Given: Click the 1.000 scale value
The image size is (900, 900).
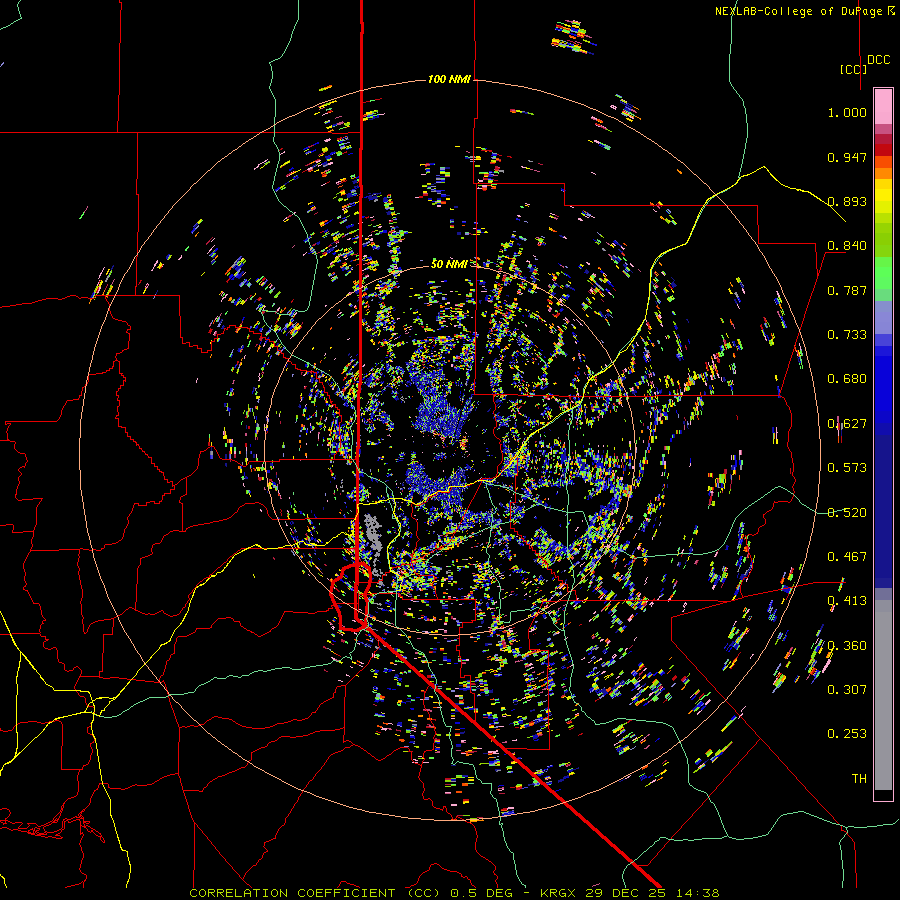Looking at the screenshot, I should 847,112.
